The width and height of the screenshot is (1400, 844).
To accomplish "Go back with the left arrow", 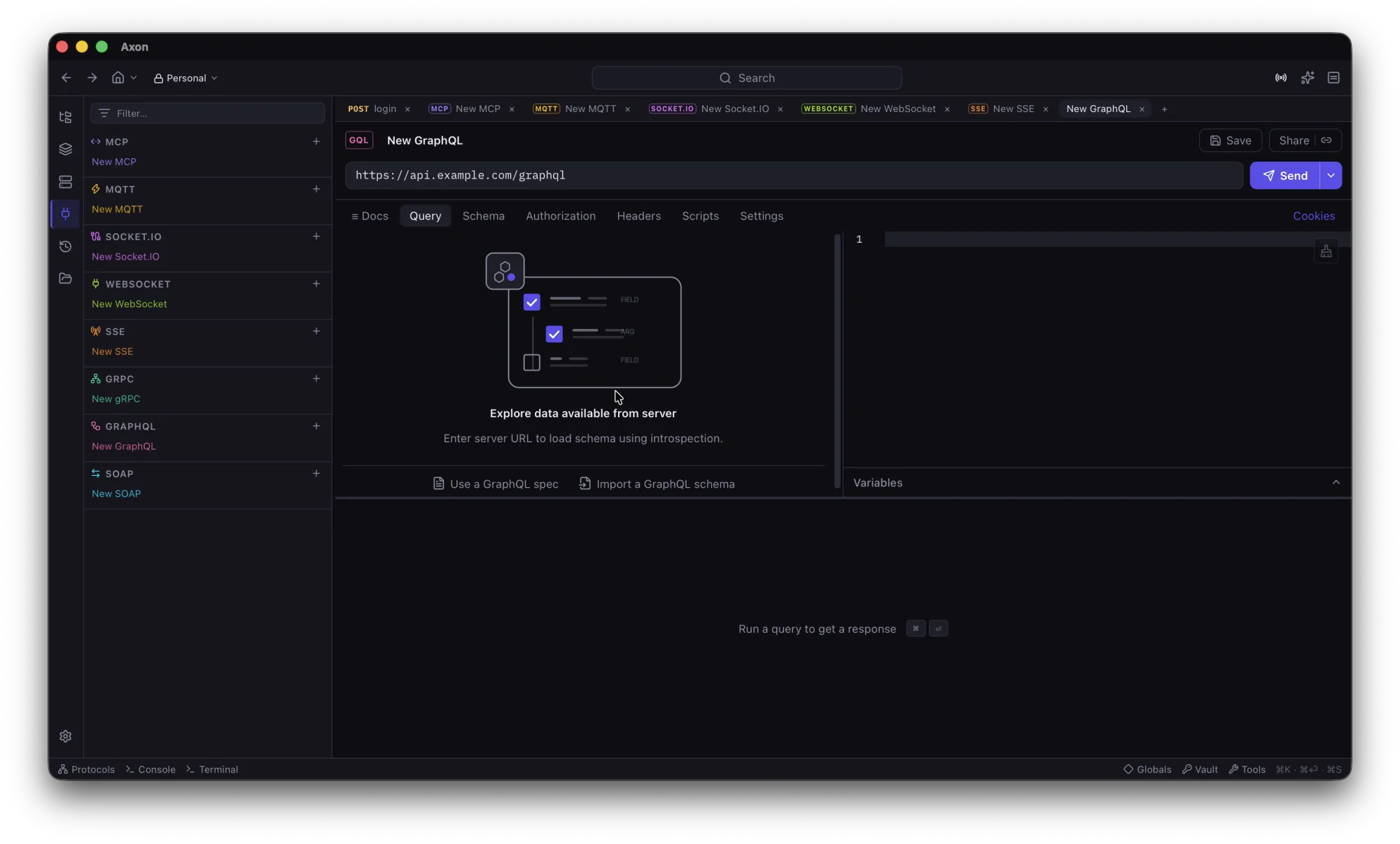I will 66,78.
